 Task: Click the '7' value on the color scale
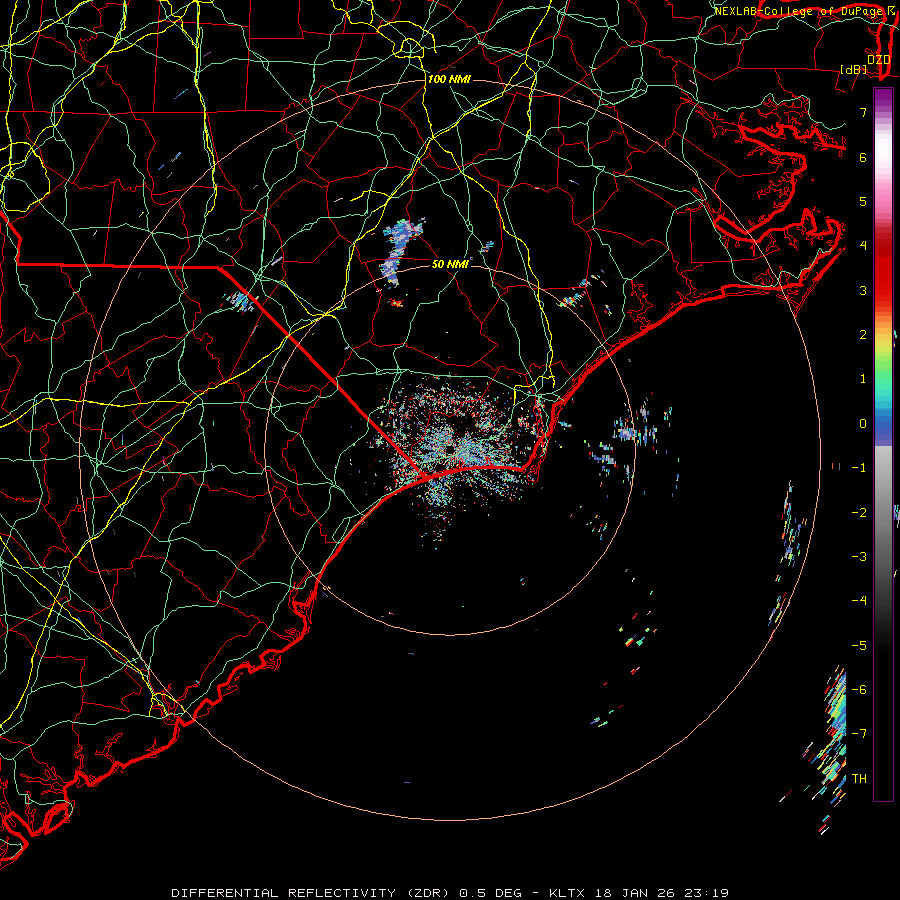coord(863,112)
